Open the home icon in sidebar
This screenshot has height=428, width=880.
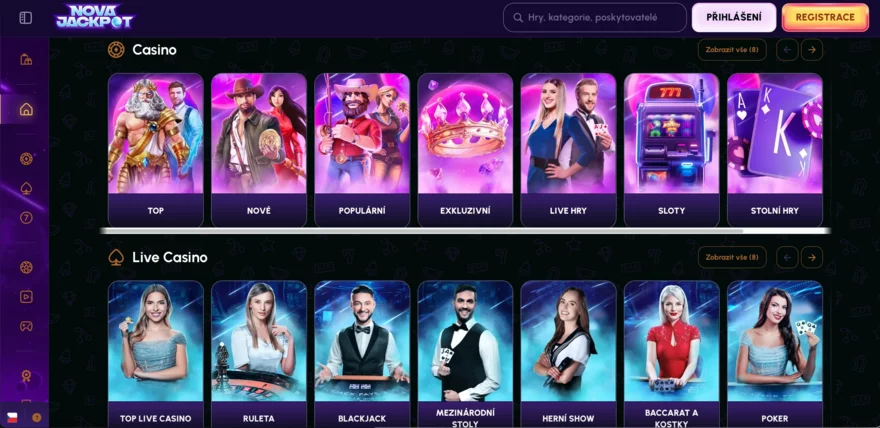(x=26, y=109)
